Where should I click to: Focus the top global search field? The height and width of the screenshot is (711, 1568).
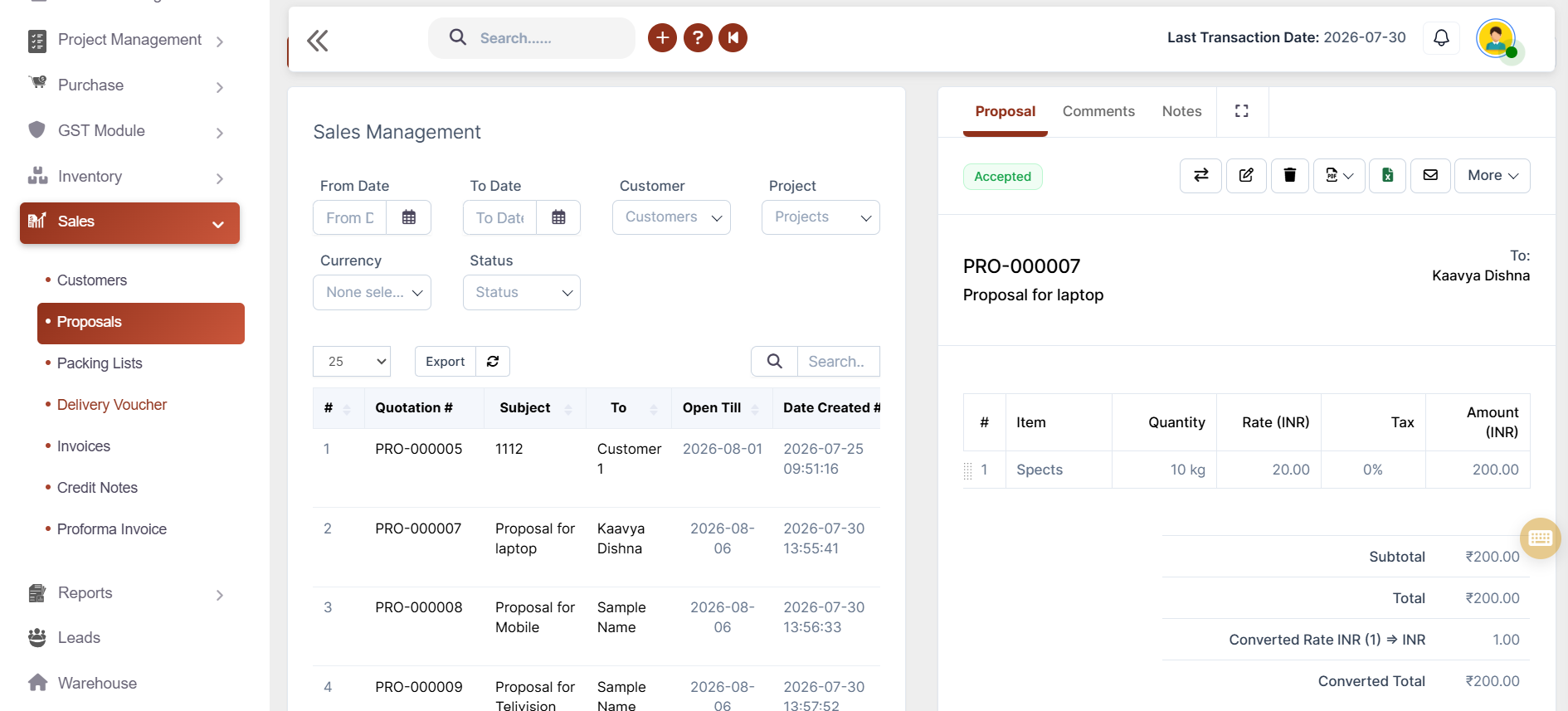532,38
